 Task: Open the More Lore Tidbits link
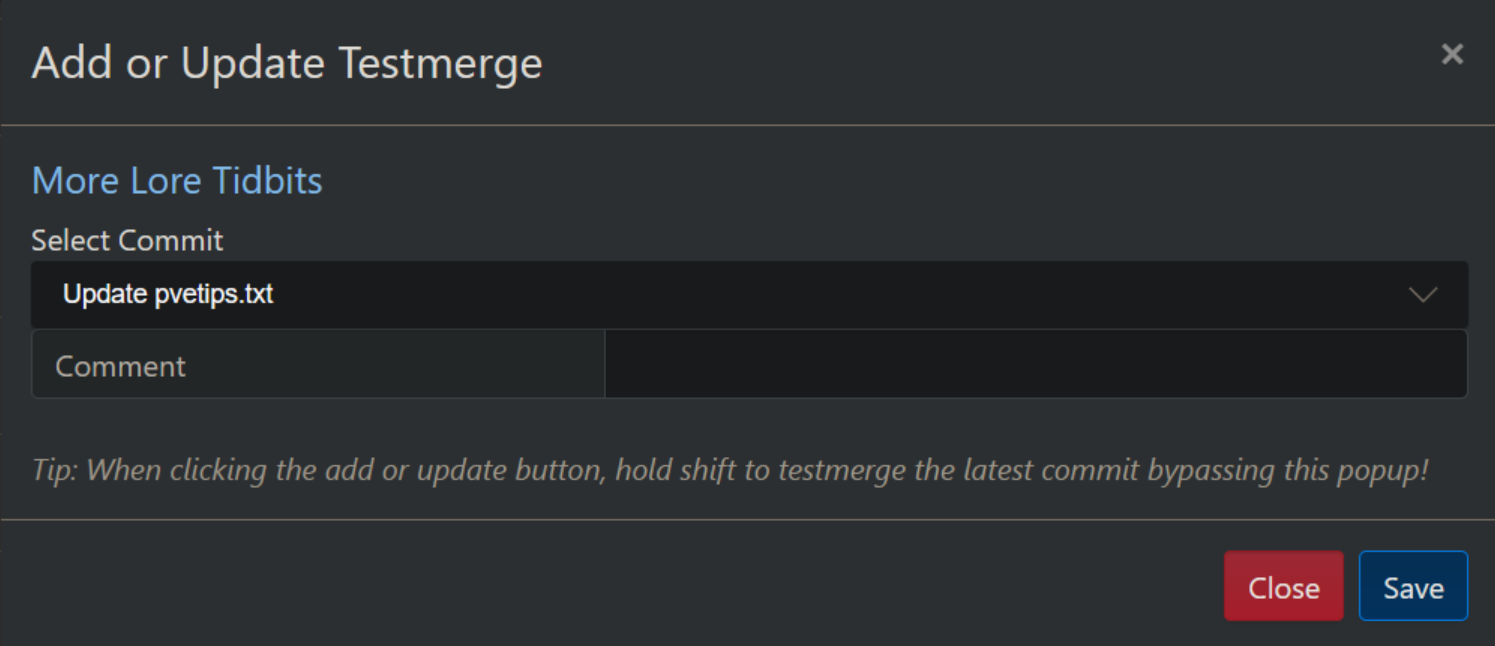(x=177, y=181)
